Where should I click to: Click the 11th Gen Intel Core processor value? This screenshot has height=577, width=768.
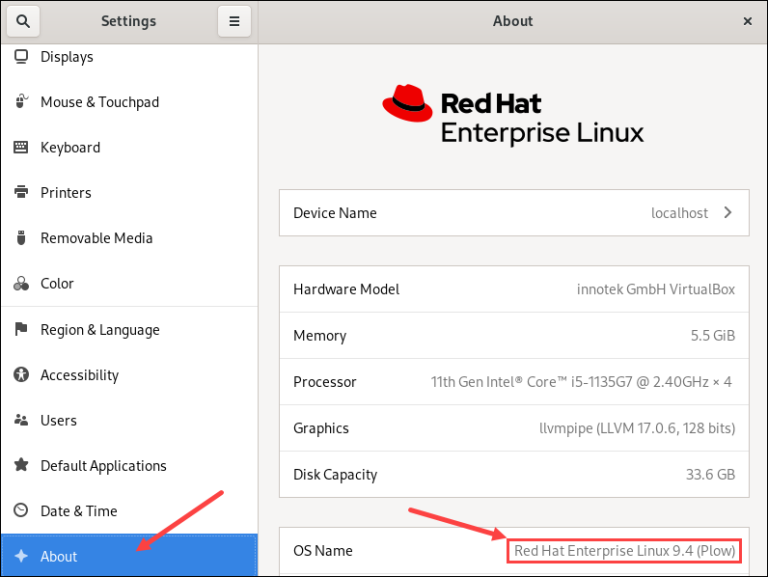581,382
